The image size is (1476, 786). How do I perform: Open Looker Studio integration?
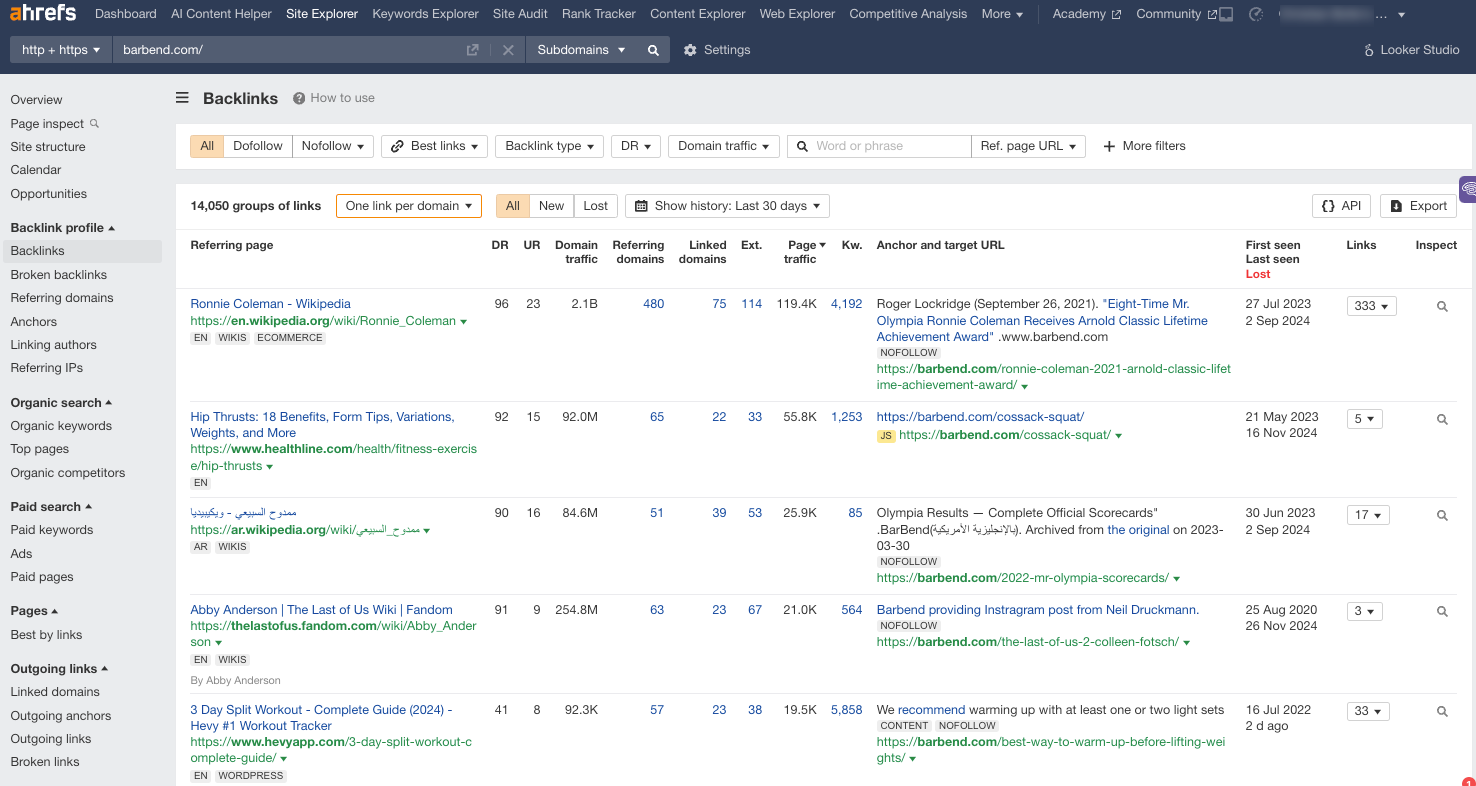point(1412,50)
